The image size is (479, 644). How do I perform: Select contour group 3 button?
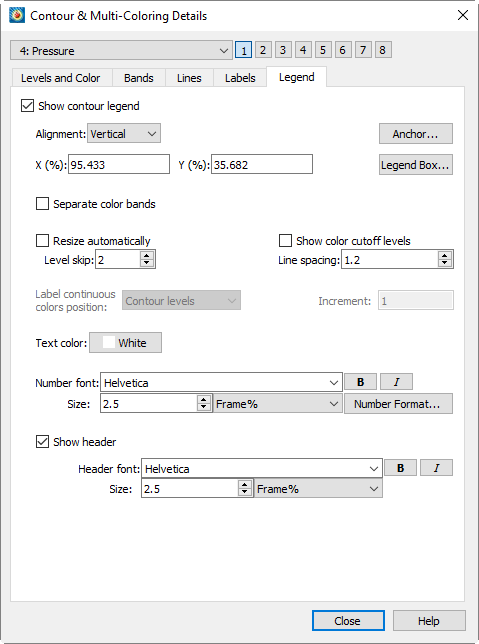click(283, 50)
